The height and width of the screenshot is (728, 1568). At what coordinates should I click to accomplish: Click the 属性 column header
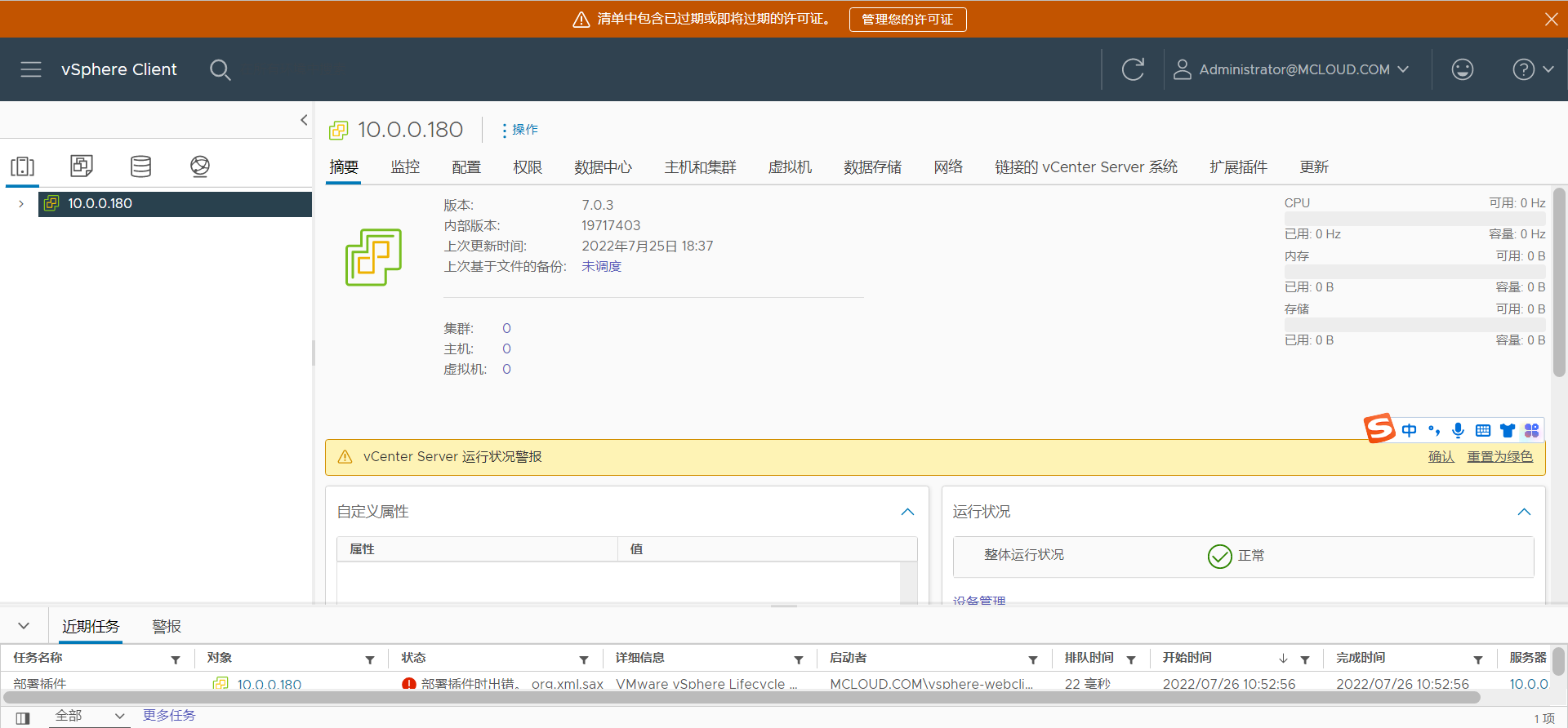tap(477, 549)
